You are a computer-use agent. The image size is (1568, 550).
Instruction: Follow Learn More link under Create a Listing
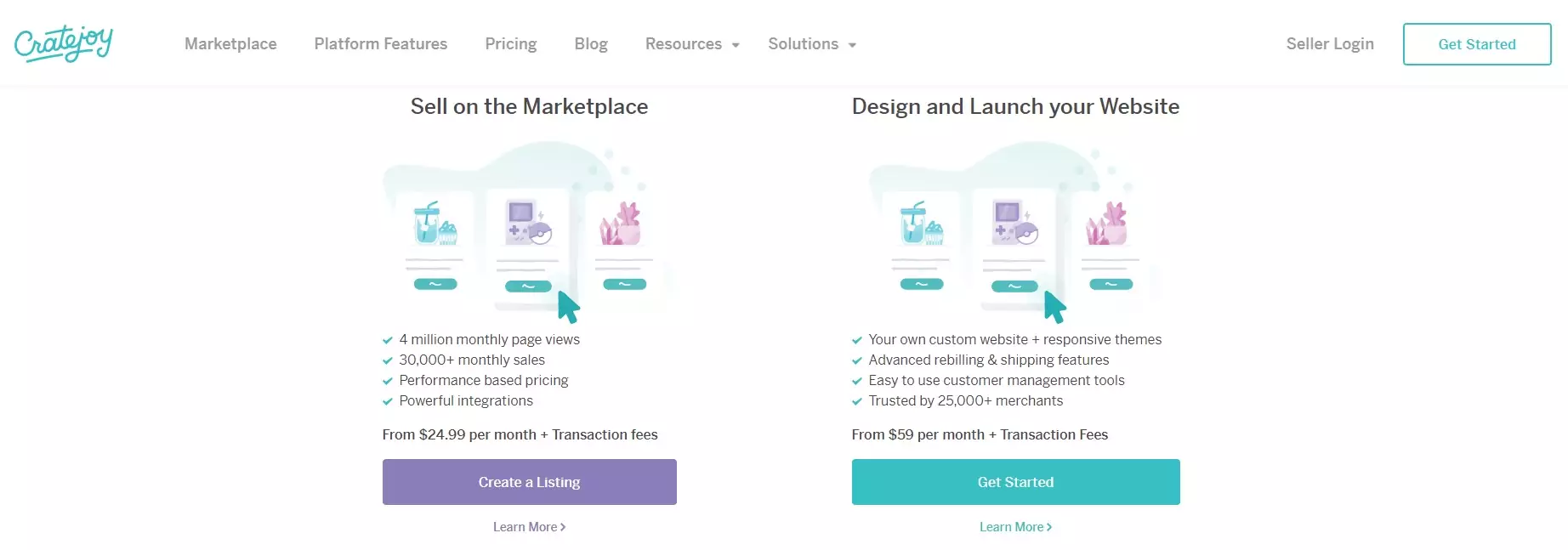click(x=529, y=527)
